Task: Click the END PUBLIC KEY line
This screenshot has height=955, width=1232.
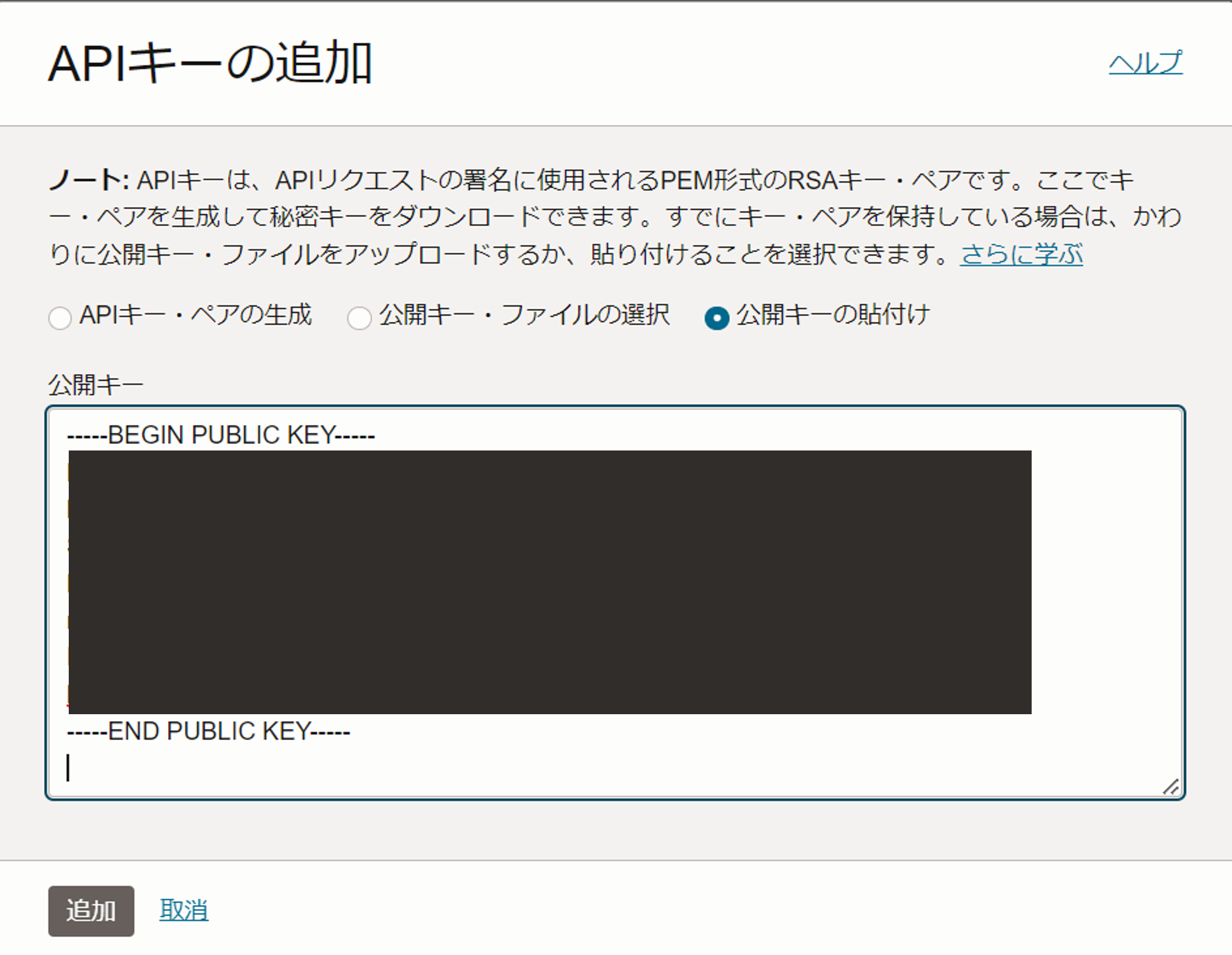Action: pos(209,732)
